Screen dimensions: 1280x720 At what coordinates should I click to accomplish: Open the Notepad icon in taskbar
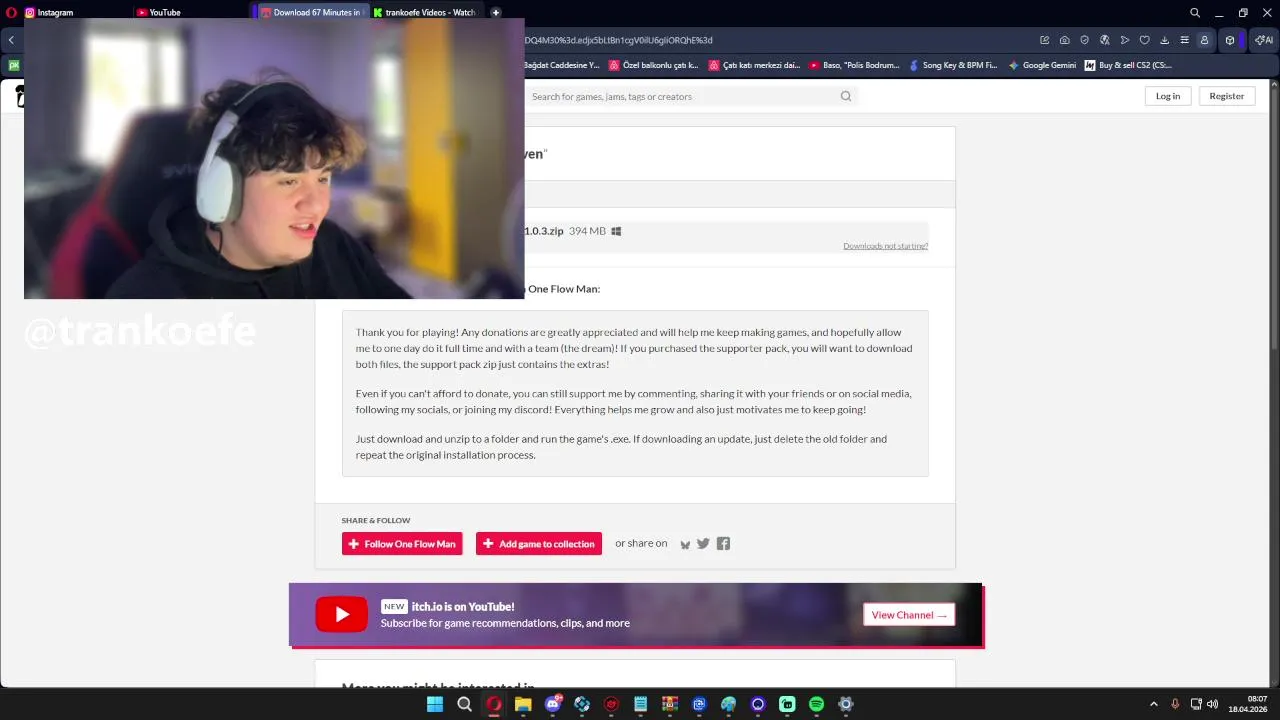click(641, 704)
